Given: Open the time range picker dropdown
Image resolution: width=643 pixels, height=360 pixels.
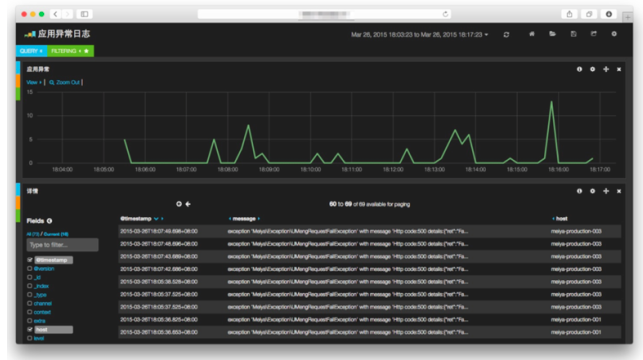Looking at the screenshot, I should coord(420,35).
